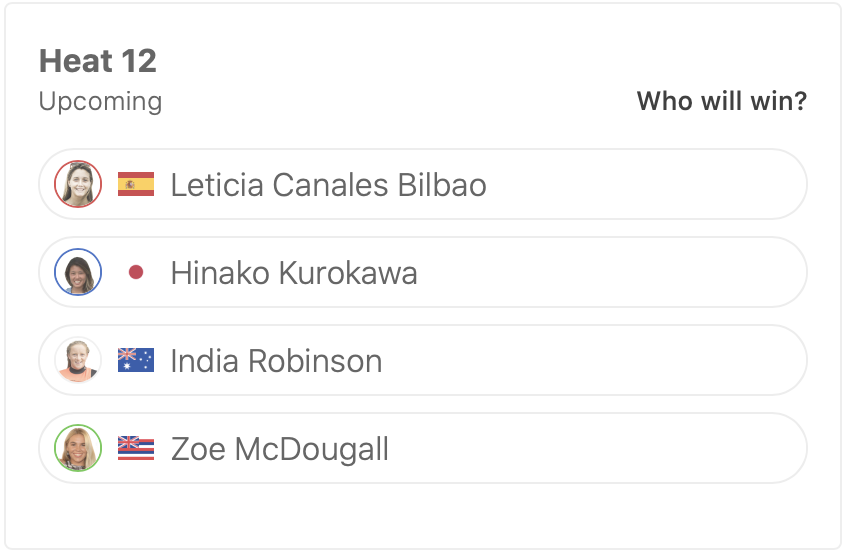The height and width of the screenshot is (558, 848).
Task: Click the Japan flag icon
Action: click(x=136, y=273)
